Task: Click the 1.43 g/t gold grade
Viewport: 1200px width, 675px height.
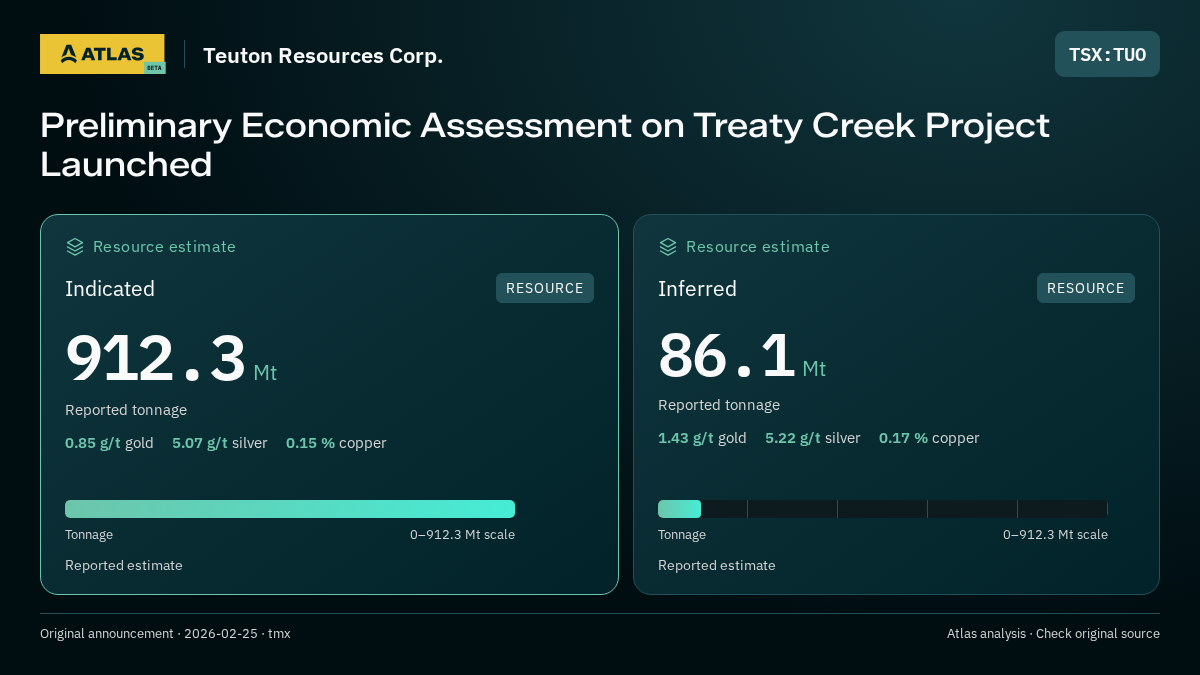Action: click(x=702, y=438)
